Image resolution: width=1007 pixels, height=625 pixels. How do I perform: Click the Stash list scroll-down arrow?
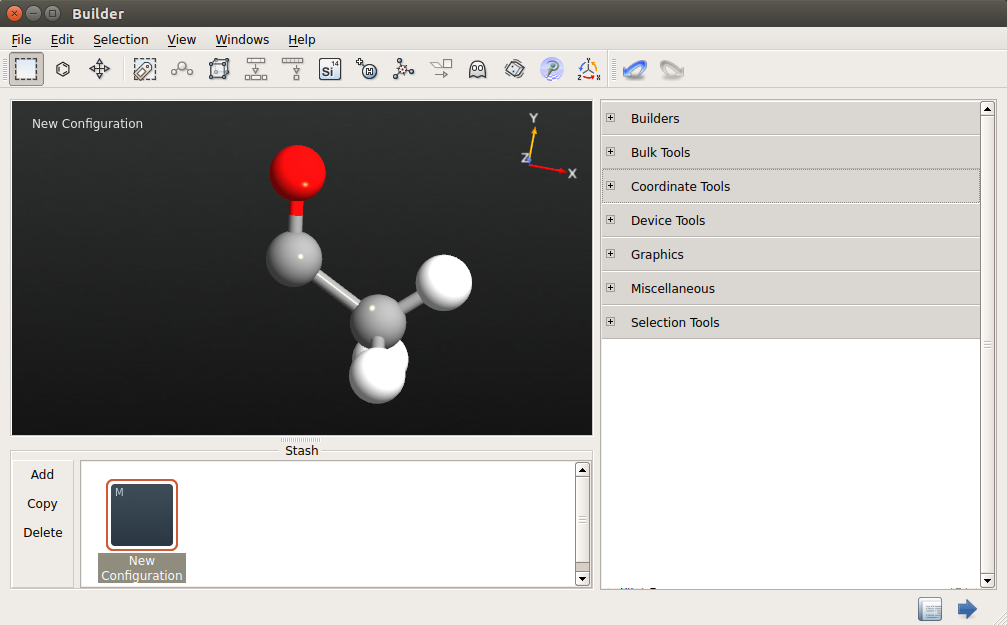(582, 579)
